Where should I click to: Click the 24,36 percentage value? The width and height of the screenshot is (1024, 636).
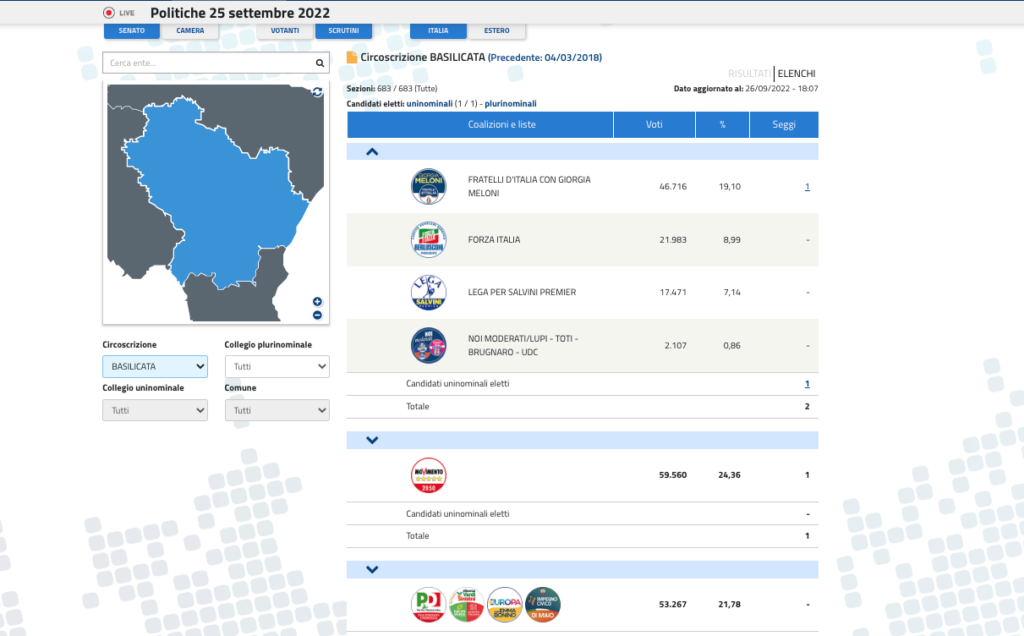(729, 475)
